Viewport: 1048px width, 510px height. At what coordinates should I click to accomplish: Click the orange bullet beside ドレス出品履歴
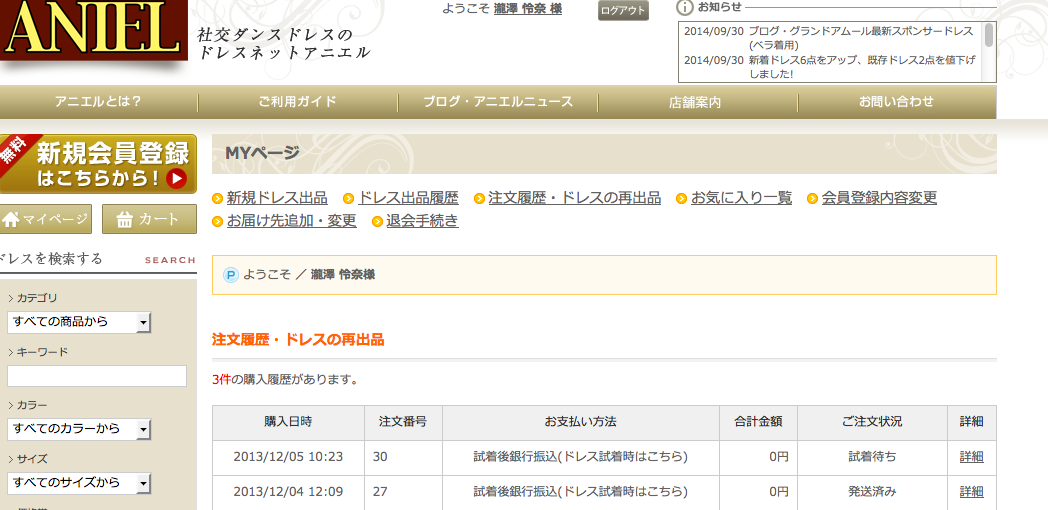coord(348,199)
